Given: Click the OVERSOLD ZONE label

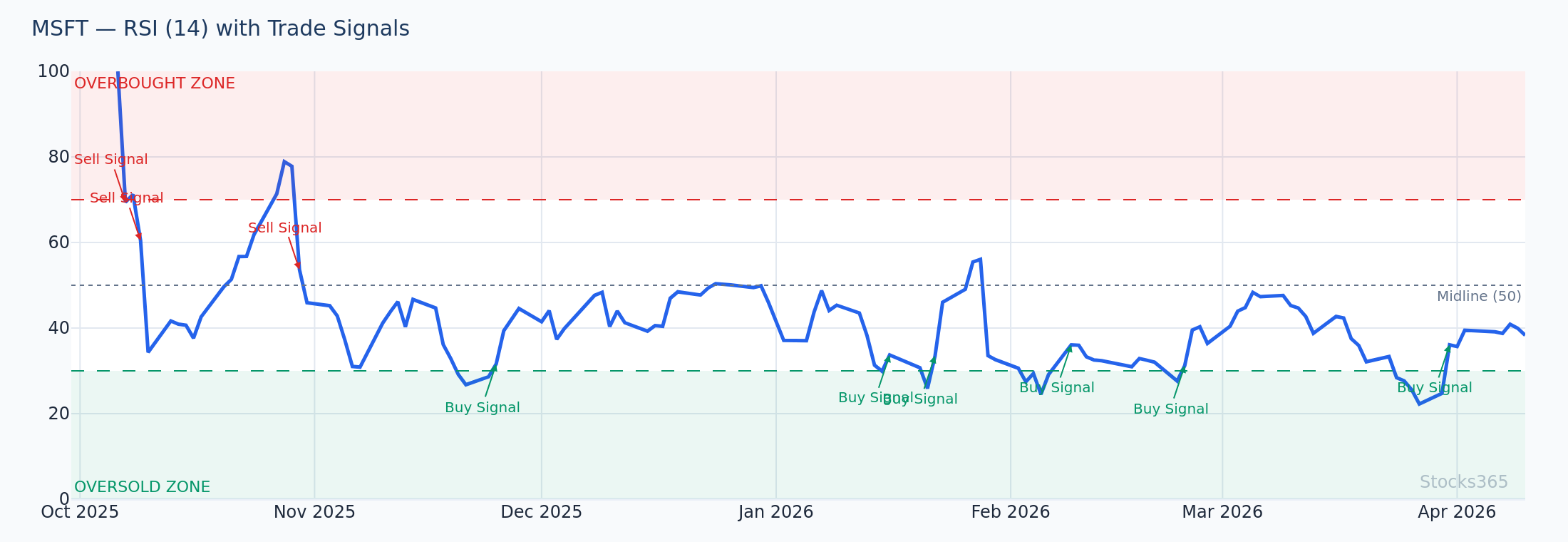Looking at the screenshot, I should [142, 487].
